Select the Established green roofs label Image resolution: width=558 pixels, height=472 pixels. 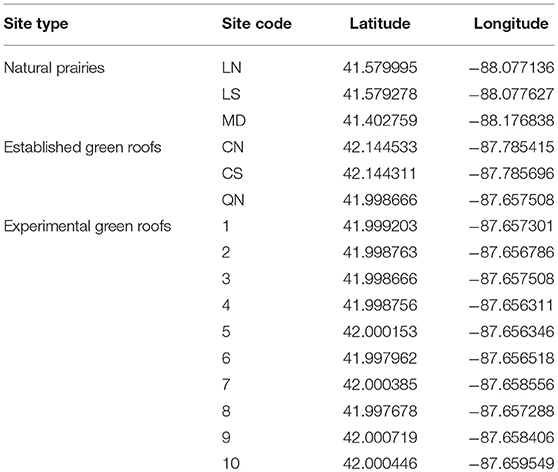point(83,147)
